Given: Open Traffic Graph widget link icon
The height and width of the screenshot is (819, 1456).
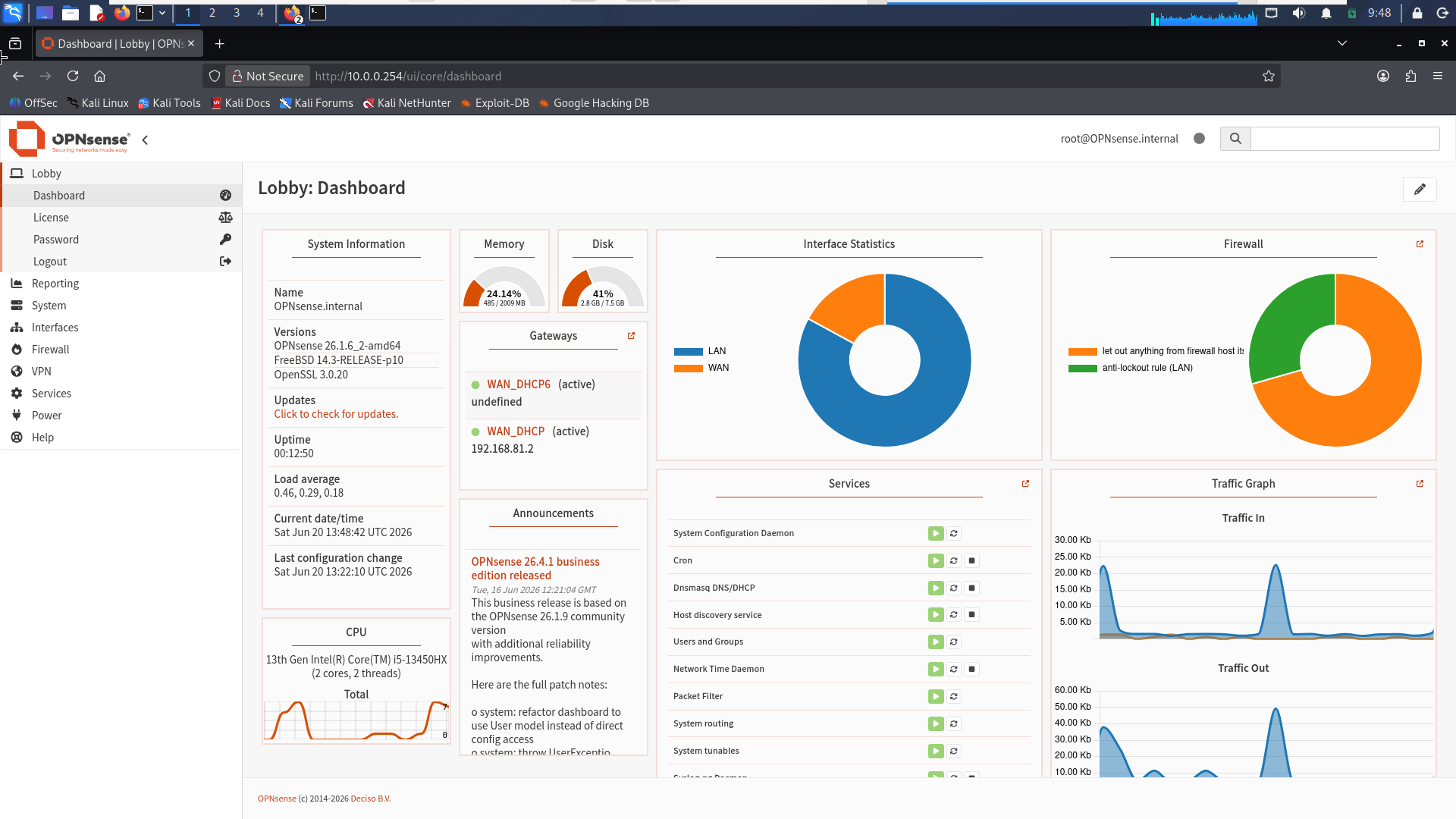Looking at the screenshot, I should 1420,484.
